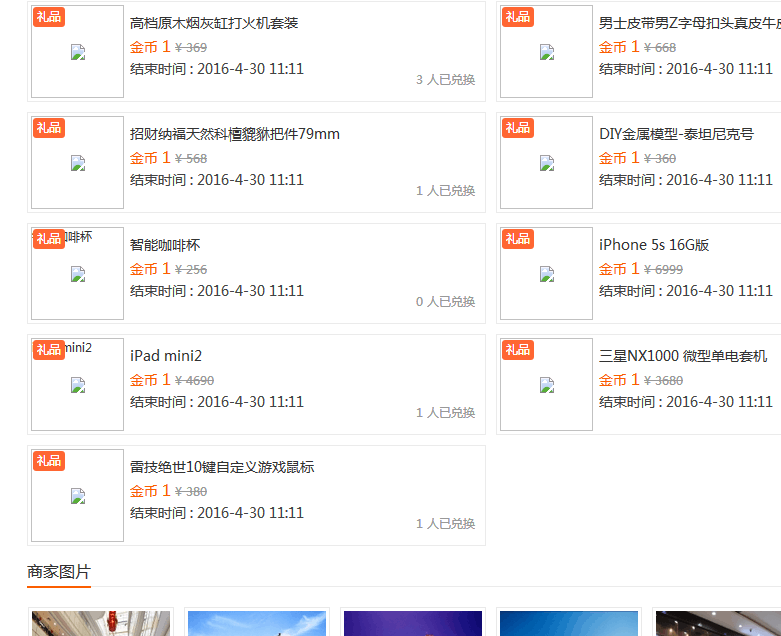Open product image of 招财纳福天然科檀貔貅把件79mm
781x636 pixels.
tap(78, 163)
